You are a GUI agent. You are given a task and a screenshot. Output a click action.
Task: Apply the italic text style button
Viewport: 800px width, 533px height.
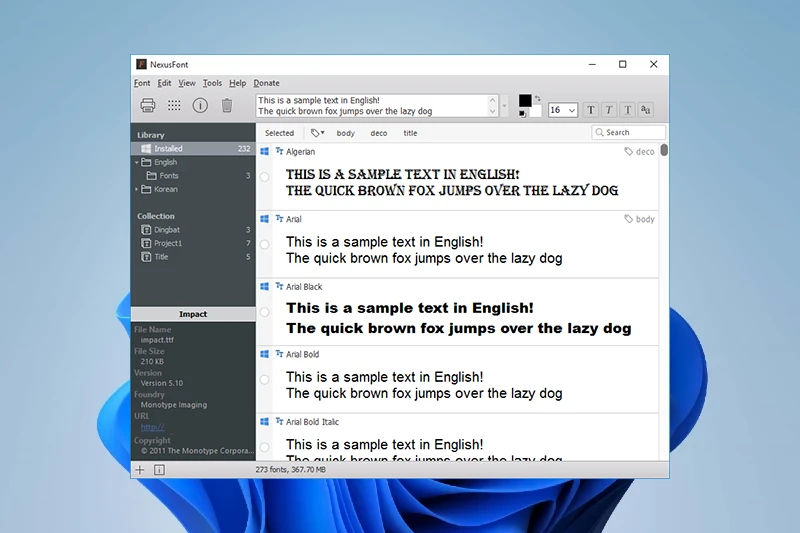pos(608,110)
